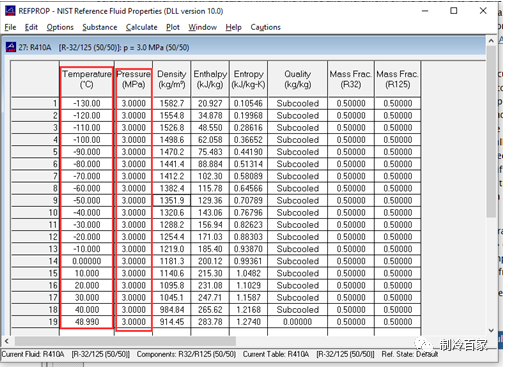Select row header number 1
Viewport: 508px width, 371px height.
(x=35, y=103)
